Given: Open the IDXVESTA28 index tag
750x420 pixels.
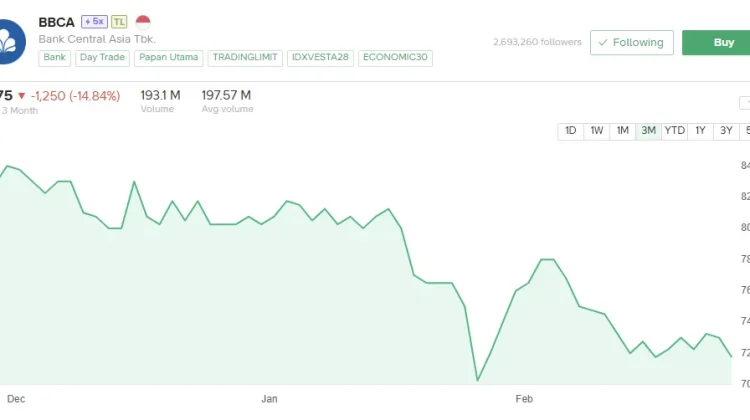Looking at the screenshot, I should click(x=320, y=58).
